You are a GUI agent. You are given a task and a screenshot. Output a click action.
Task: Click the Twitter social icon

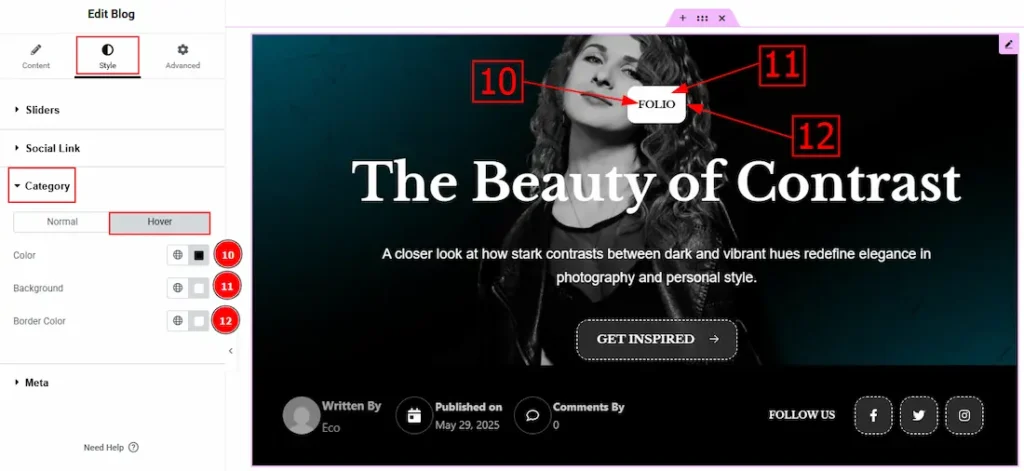coord(918,415)
